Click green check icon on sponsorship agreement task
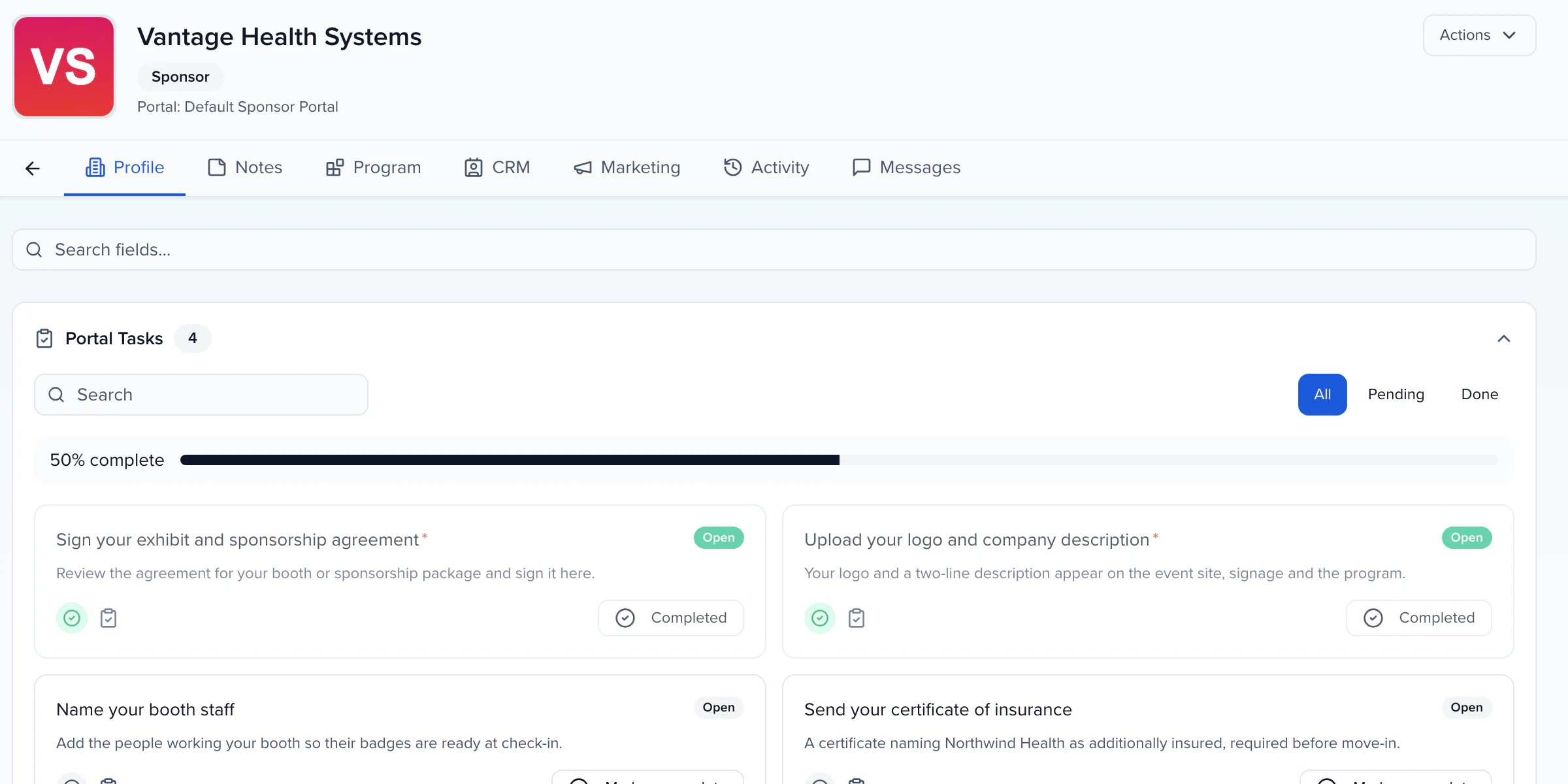Screen dimensions: 1568x784 (72, 618)
